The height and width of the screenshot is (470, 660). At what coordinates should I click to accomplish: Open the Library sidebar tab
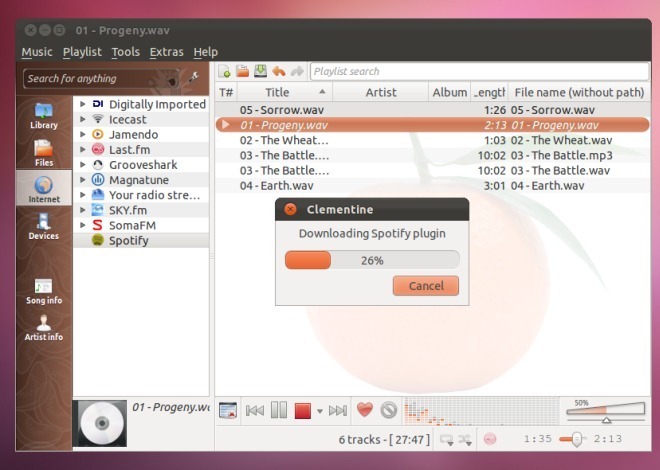[44, 115]
